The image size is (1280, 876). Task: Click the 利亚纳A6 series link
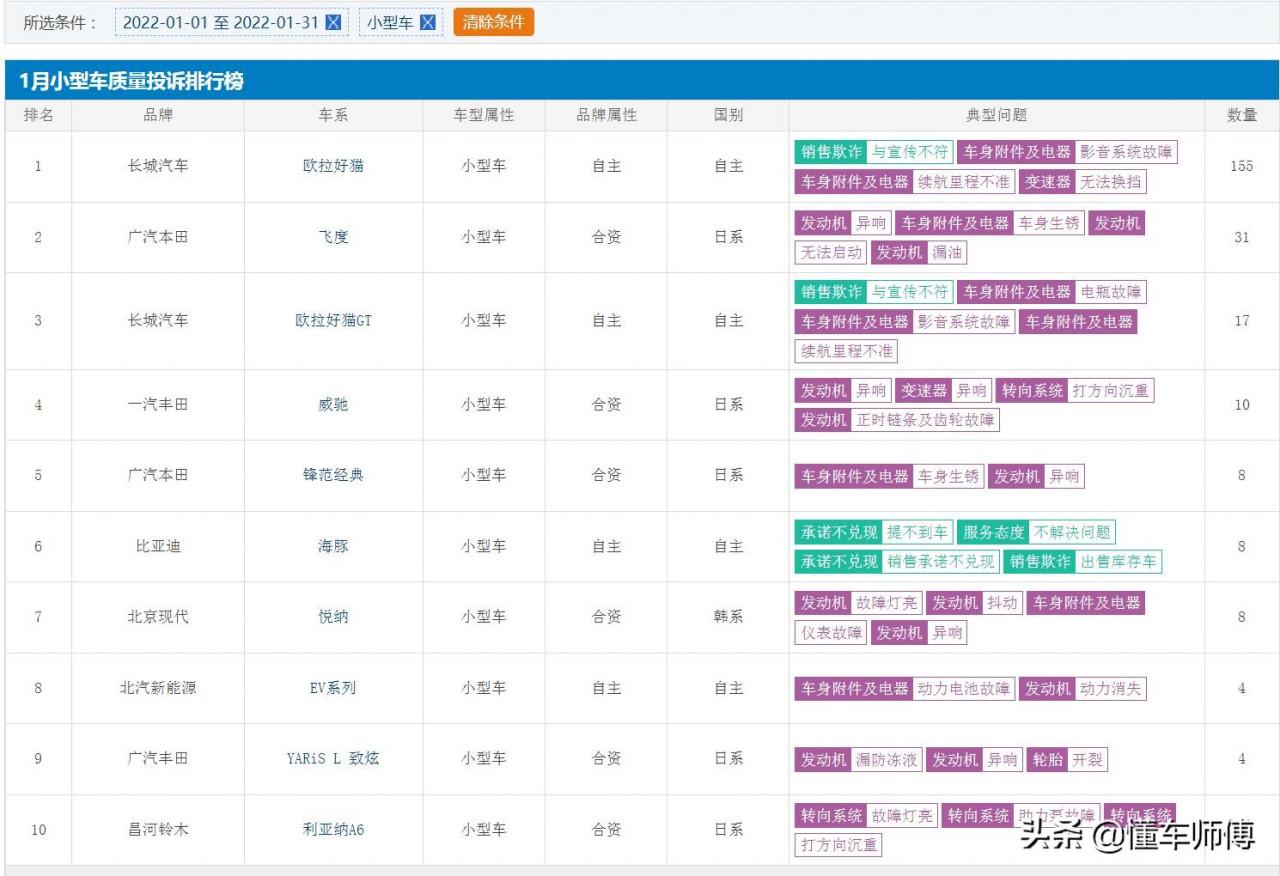333,829
